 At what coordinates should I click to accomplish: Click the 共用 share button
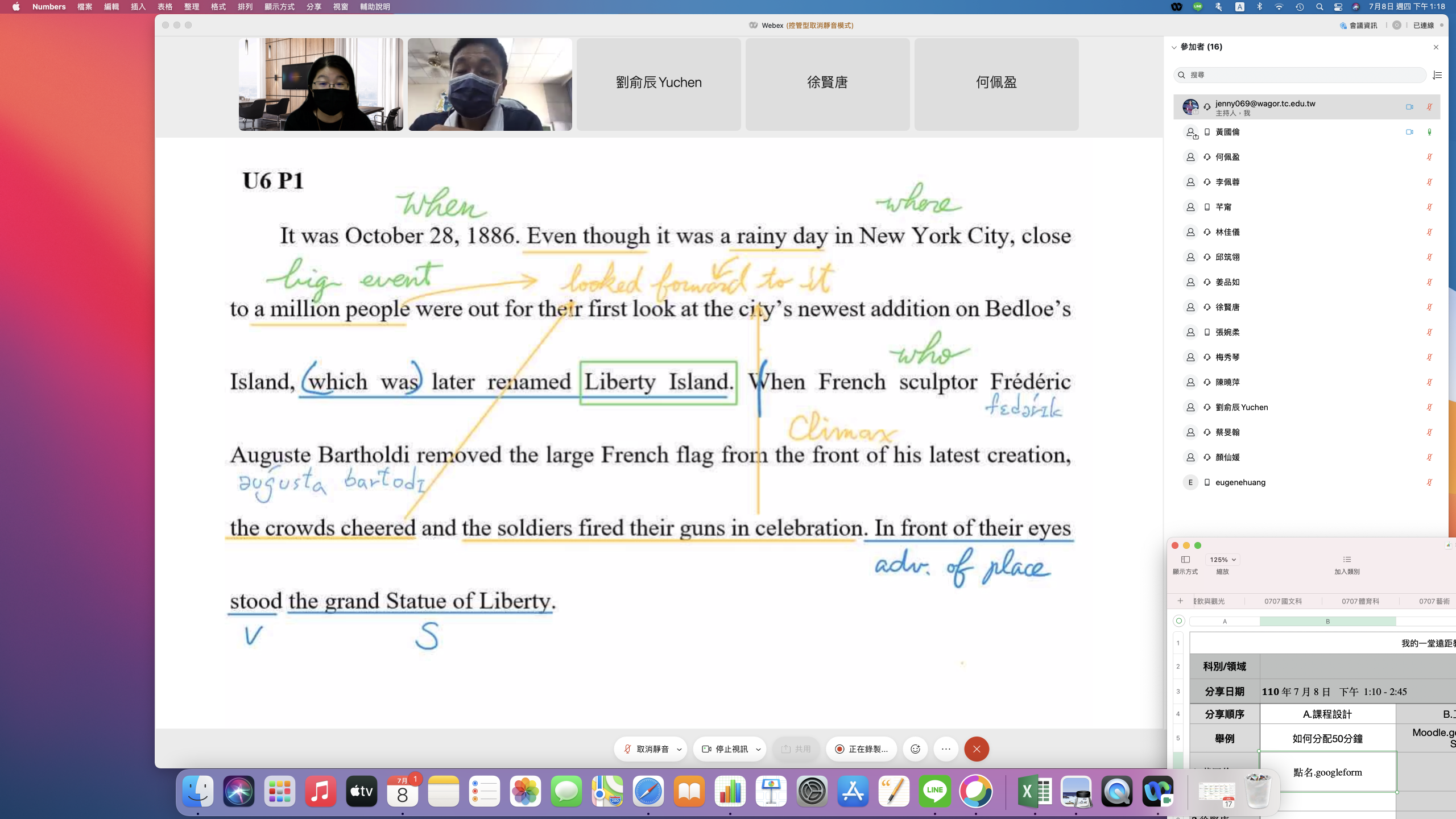[x=796, y=749]
